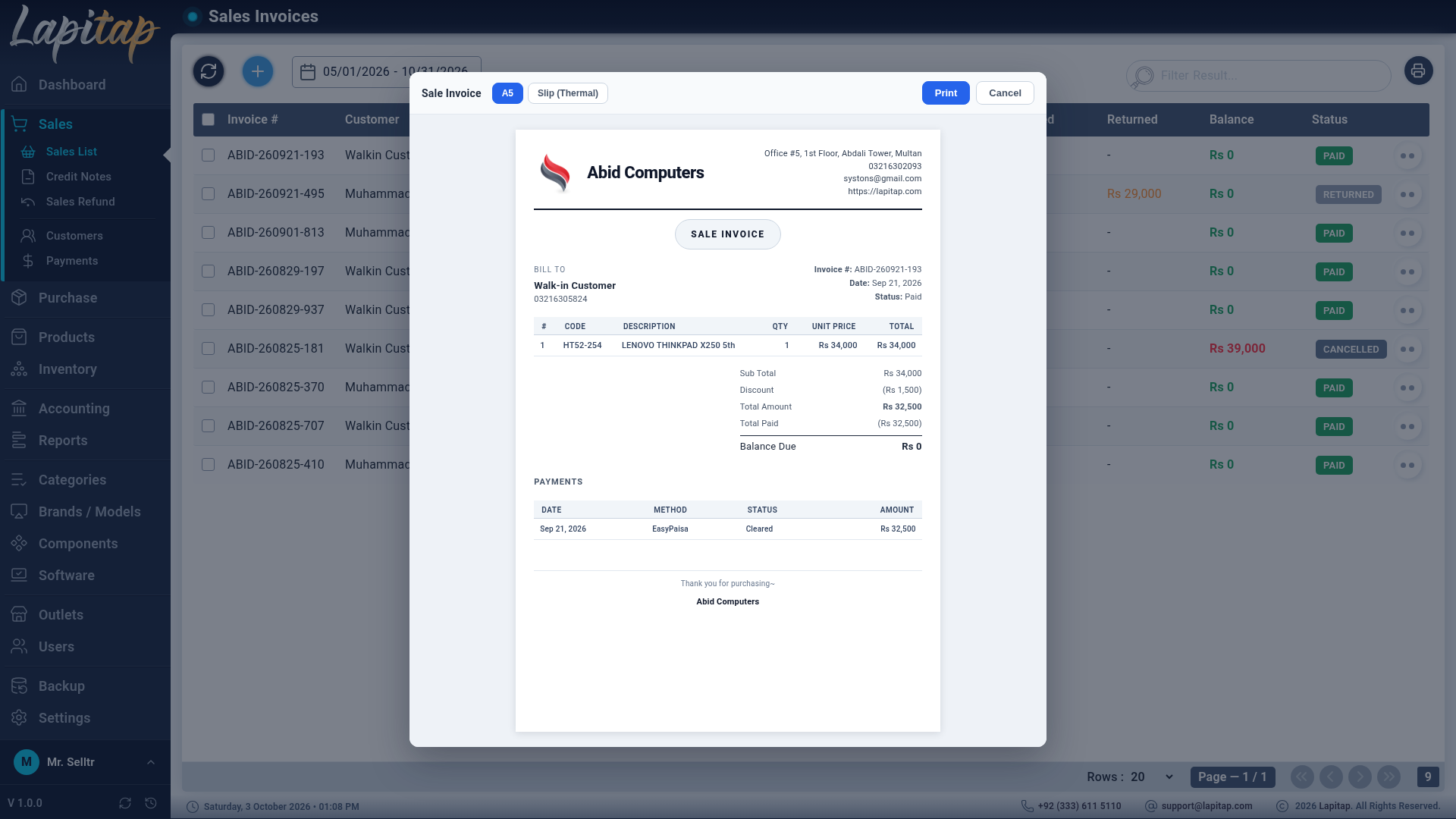
Task: Open Sales Refund in the Sales submenu
Action: coord(80,201)
